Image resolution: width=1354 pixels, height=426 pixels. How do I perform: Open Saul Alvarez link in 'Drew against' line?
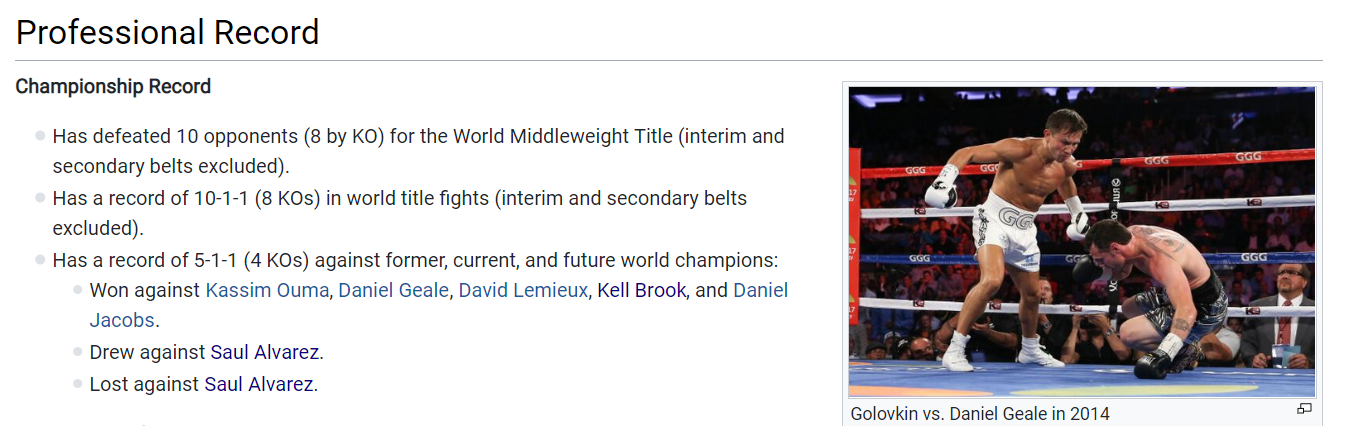[x=265, y=353]
